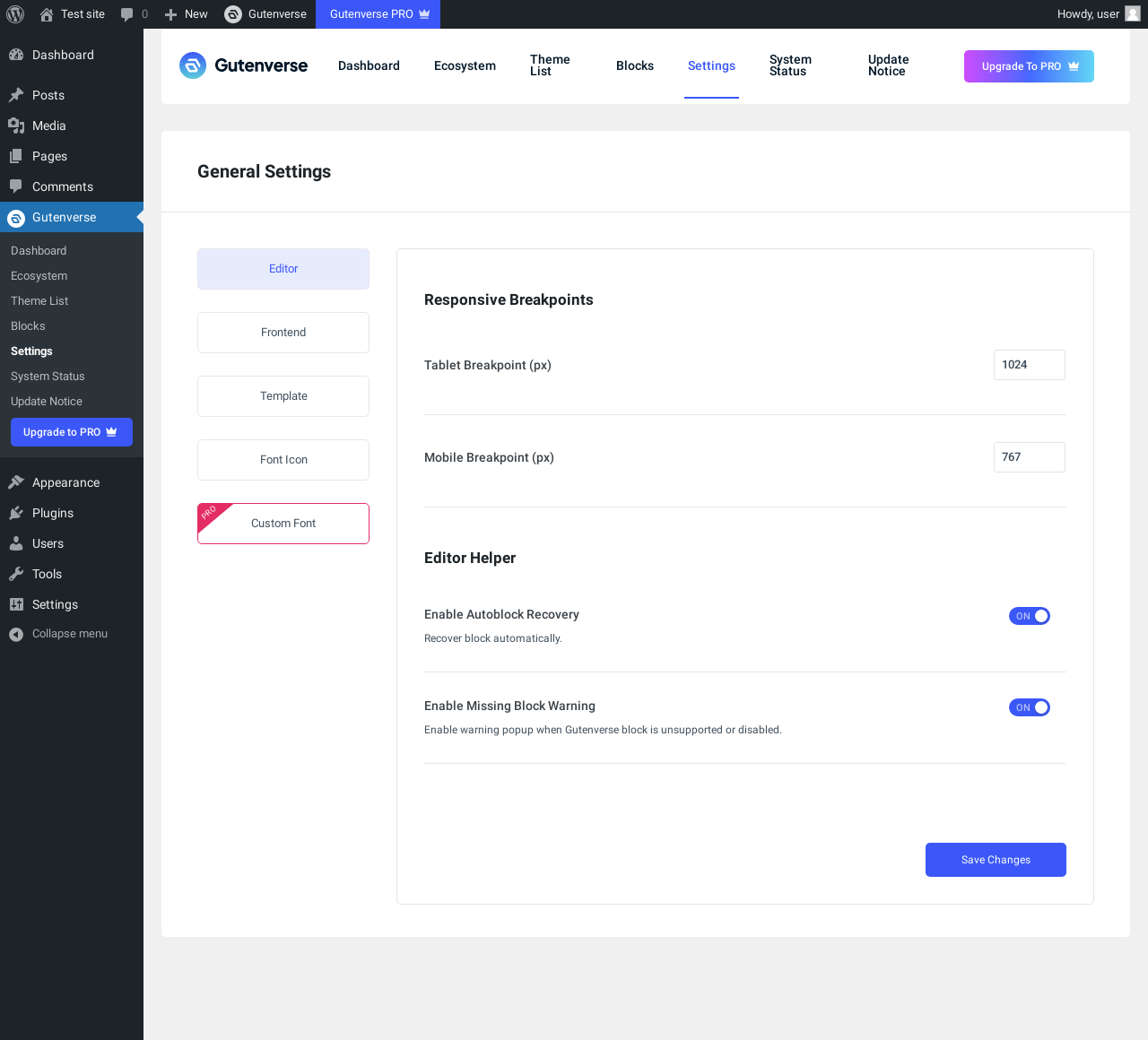Open the Ecosystem header tab
The width and height of the screenshot is (1148, 1040).
click(x=465, y=65)
